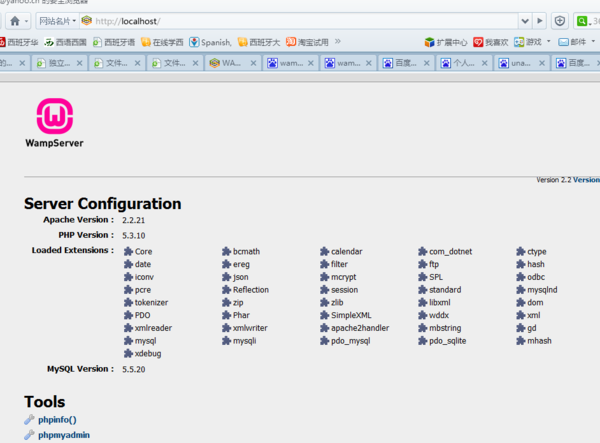Open the 网站名片 site card dropdown
The width and height of the screenshot is (600, 443).
tap(56, 20)
